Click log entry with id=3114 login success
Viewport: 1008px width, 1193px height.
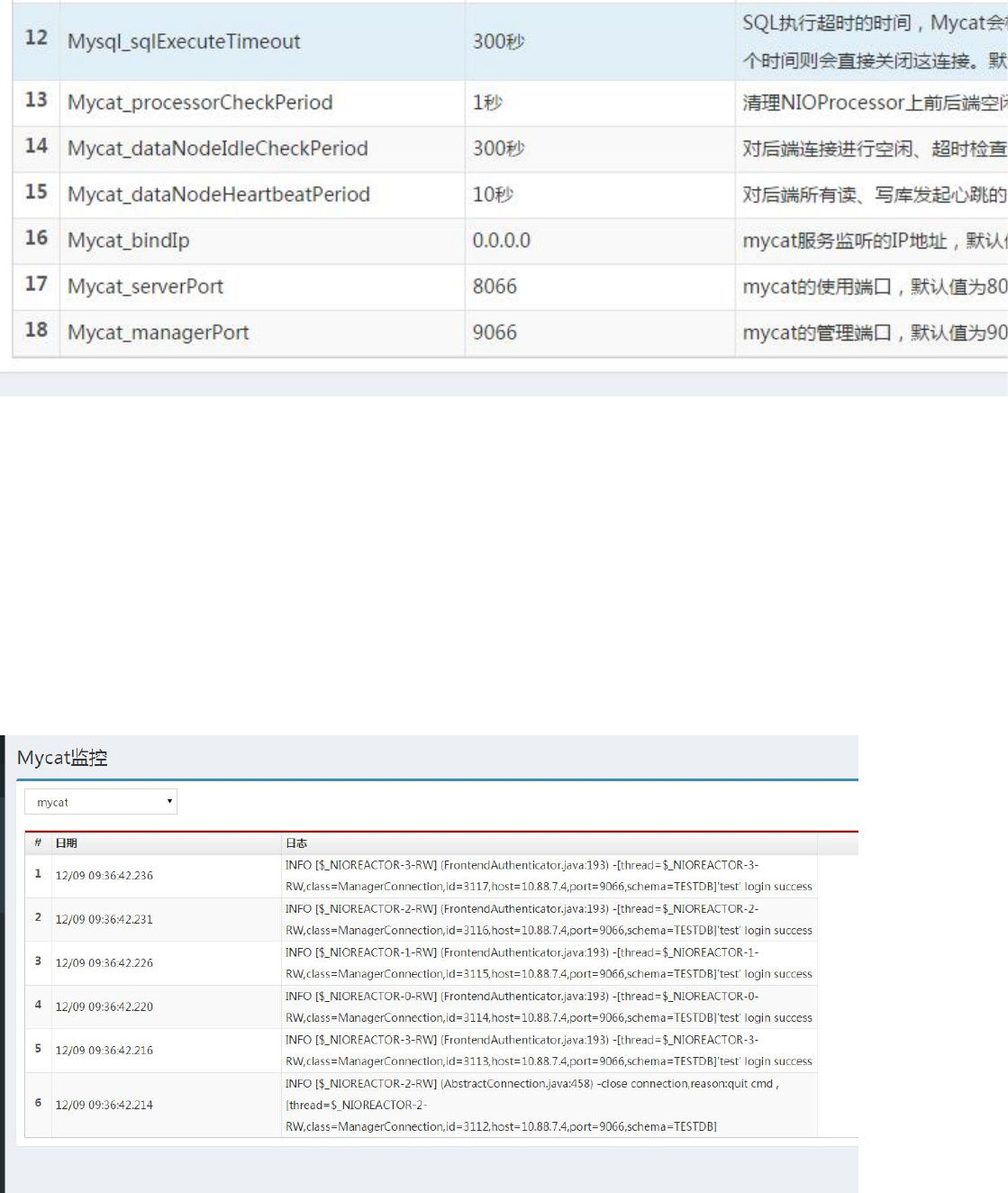click(x=549, y=1006)
